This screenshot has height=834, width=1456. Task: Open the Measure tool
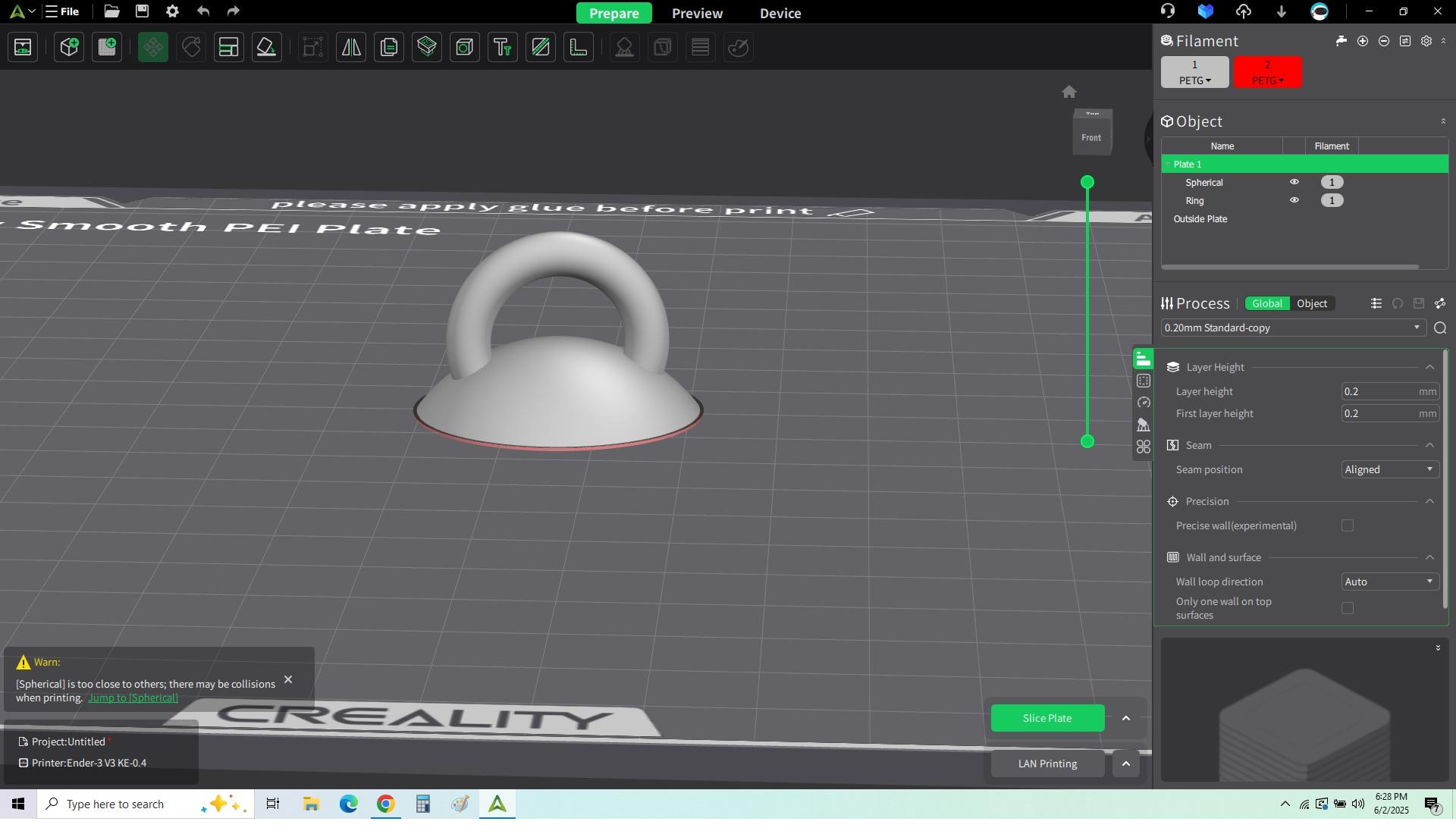pyautogui.click(x=579, y=47)
